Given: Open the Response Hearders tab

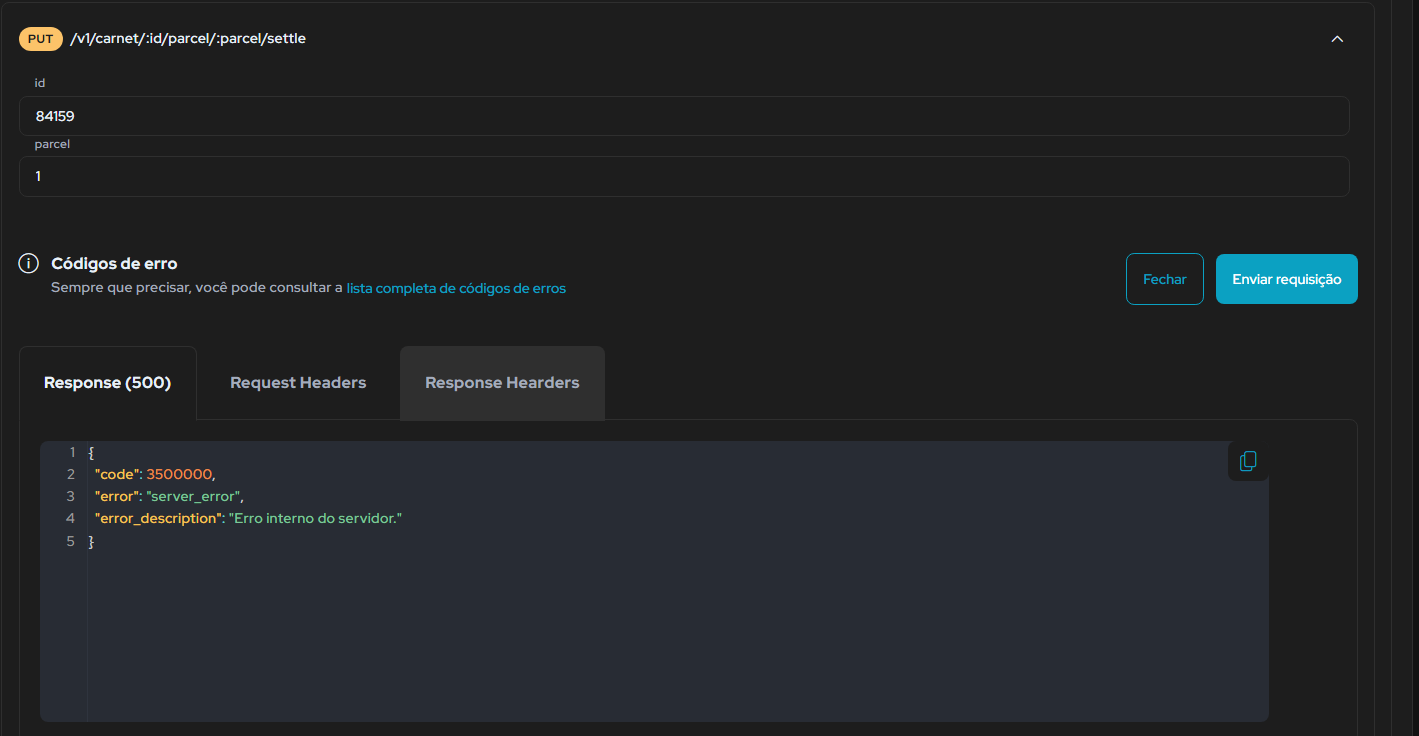Looking at the screenshot, I should tap(502, 383).
